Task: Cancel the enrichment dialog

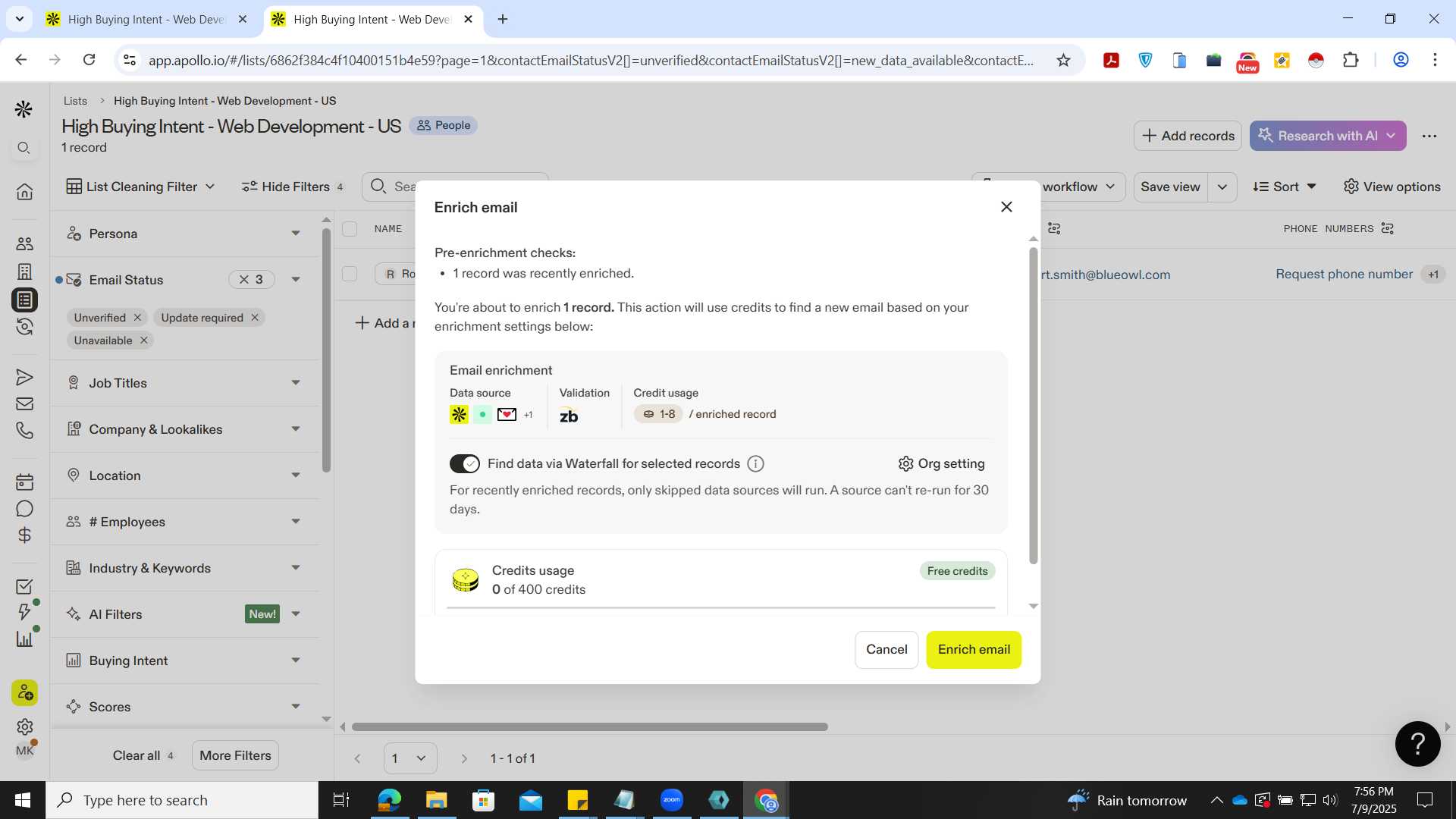Action: tap(886, 650)
